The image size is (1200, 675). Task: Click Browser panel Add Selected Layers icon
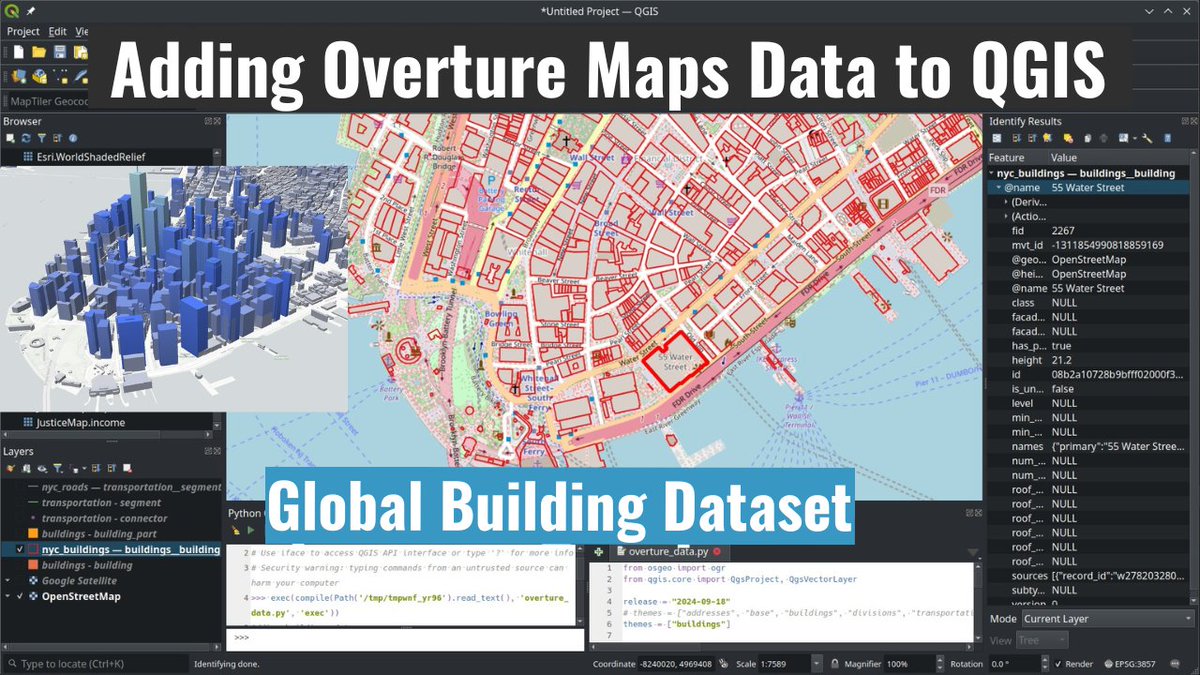click(x=12, y=138)
